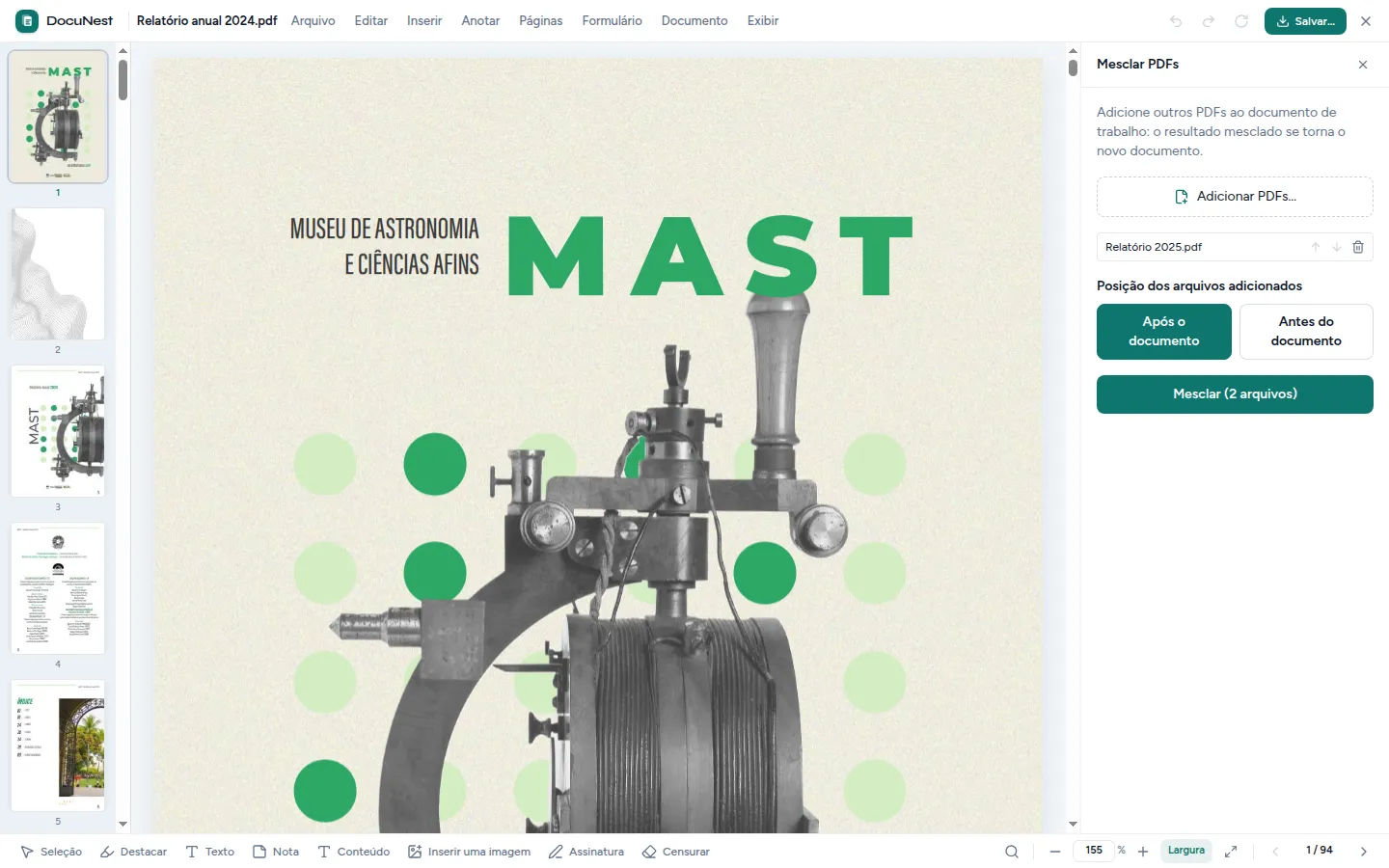Select Antes do documento position
This screenshot has height=868, width=1389.
[x=1306, y=332]
